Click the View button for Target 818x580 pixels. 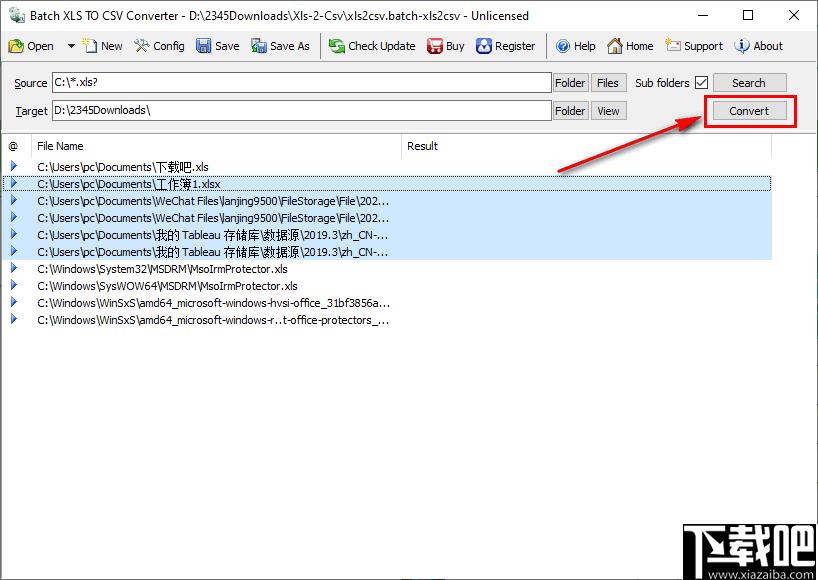tap(608, 111)
